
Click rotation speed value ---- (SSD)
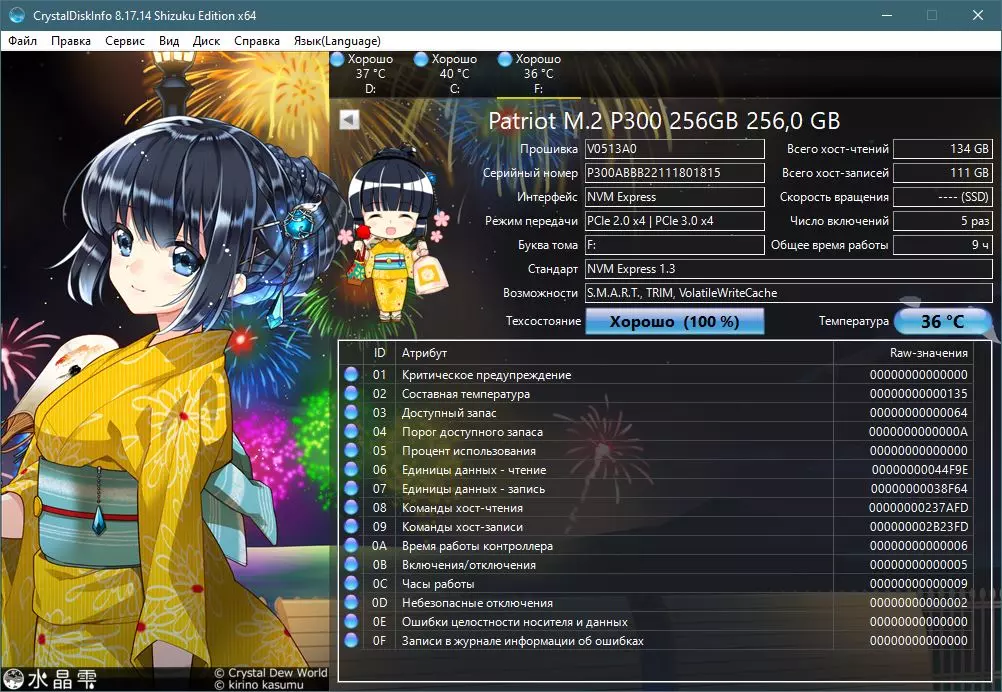943,197
